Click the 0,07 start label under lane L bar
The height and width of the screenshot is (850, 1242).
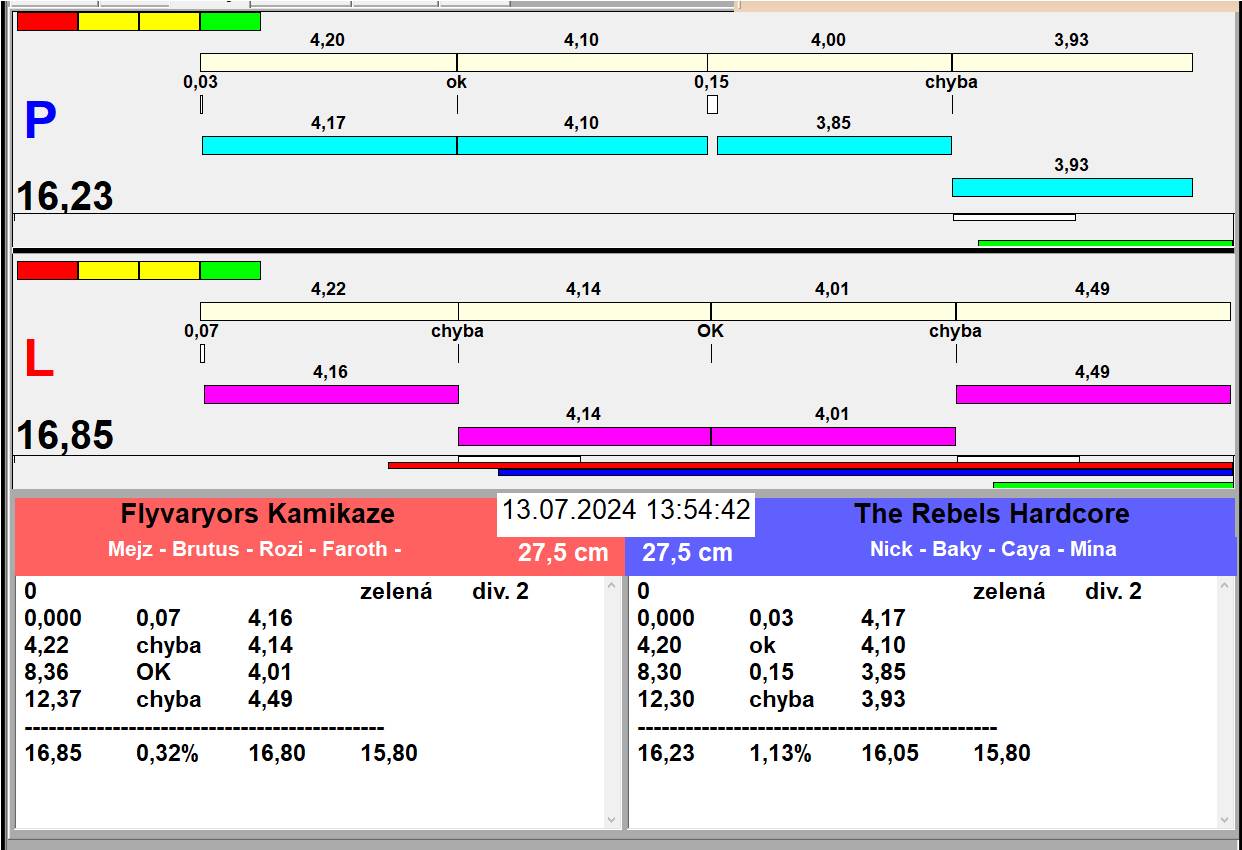click(x=201, y=330)
